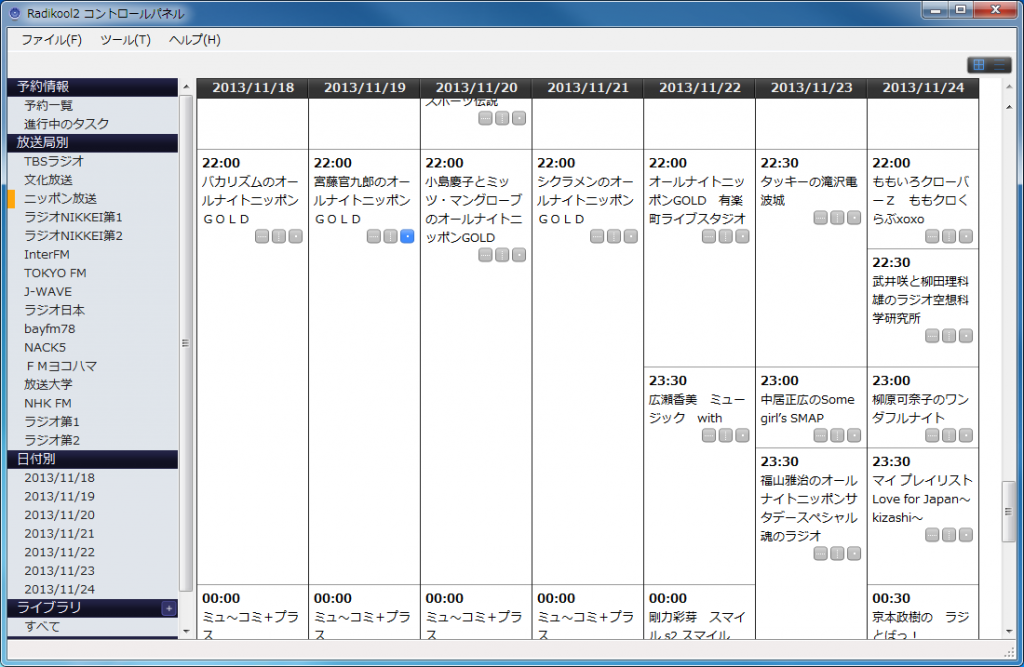Open 予約一覧 in sidebar
Screen dimensions: 1024x667
point(49,105)
